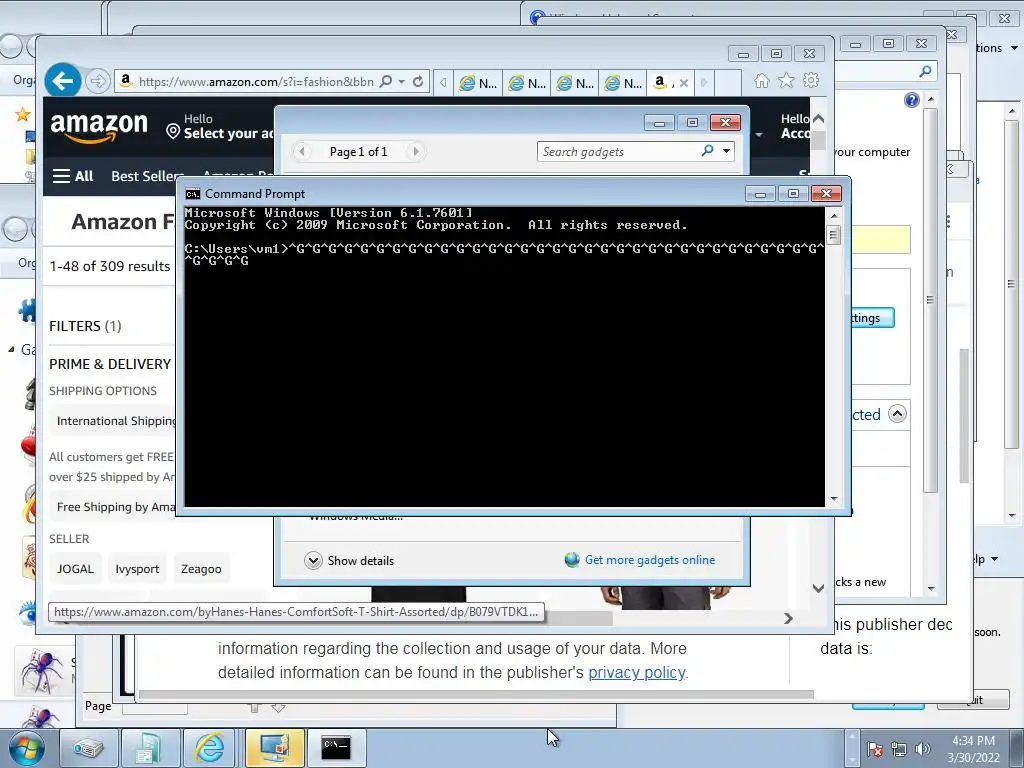This screenshot has height=768, width=1024.
Task: Click the SHIPPING OPTIONS label
Action: pos(103,391)
